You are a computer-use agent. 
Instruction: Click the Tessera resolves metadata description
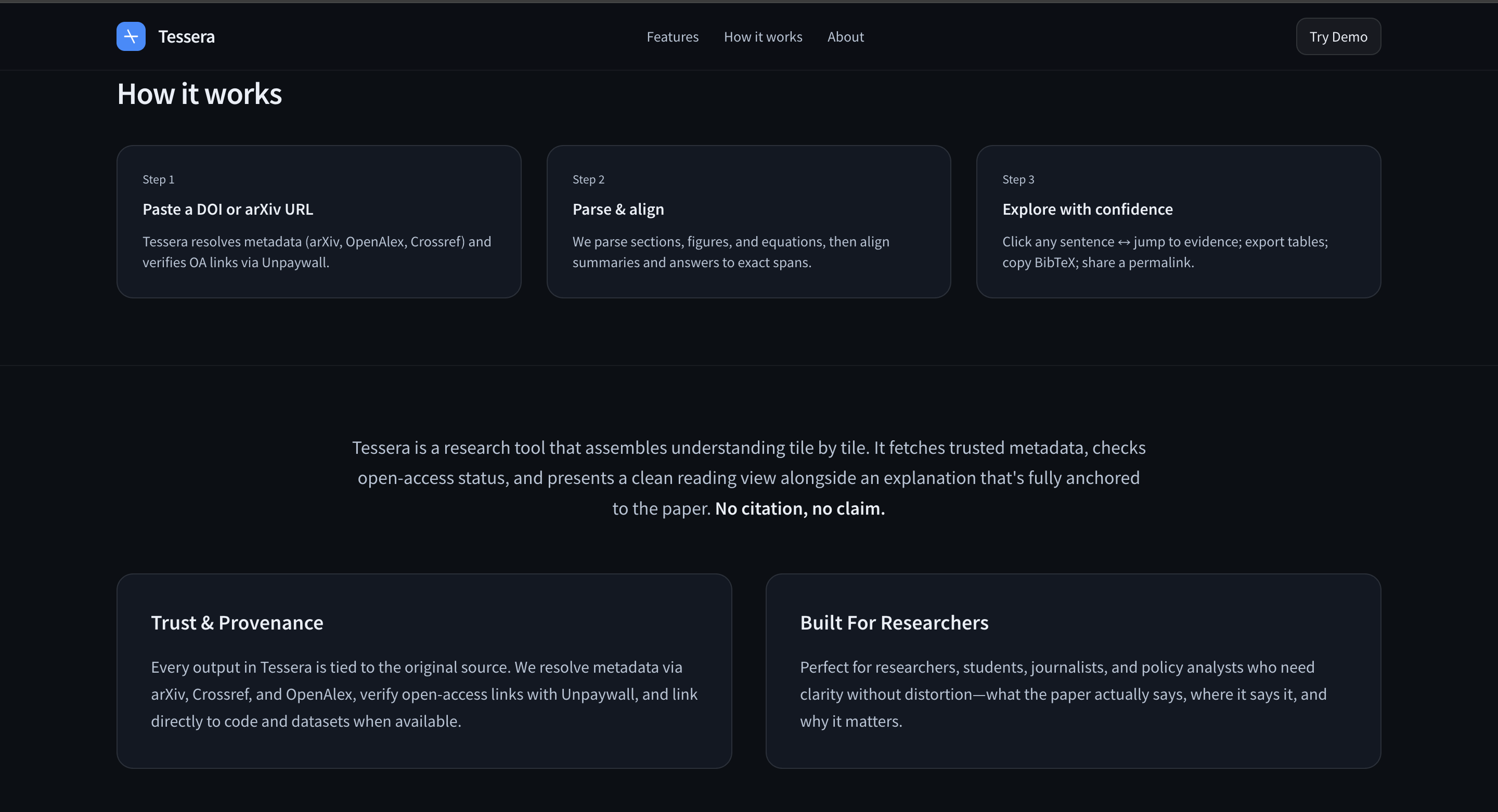click(317, 252)
